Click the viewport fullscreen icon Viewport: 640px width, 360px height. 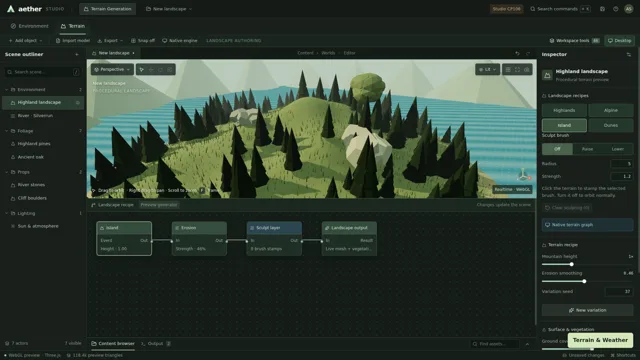point(518,69)
